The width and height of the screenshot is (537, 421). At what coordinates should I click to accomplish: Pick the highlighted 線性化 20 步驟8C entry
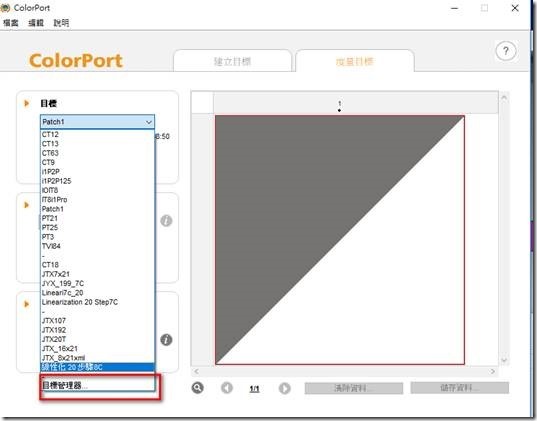click(98, 367)
